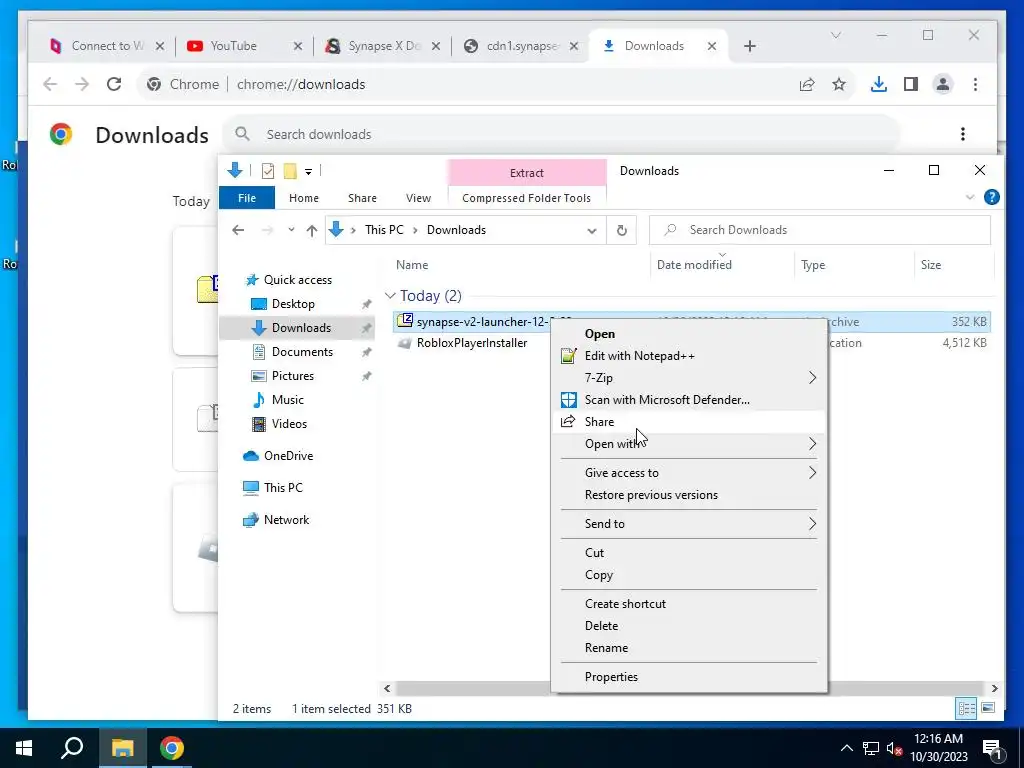
Task: Select Documents in the navigation pane
Action: click(x=302, y=352)
